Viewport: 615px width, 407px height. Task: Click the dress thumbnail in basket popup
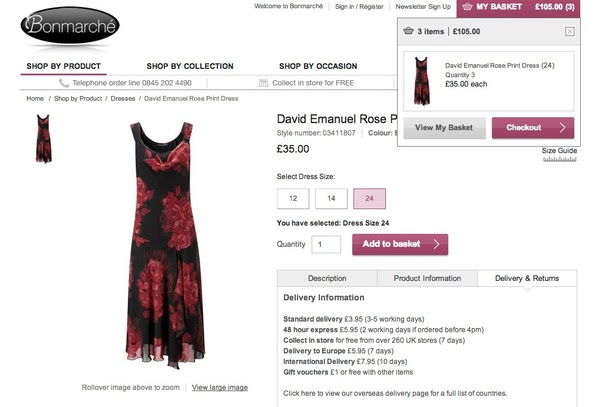(x=422, y=81)
